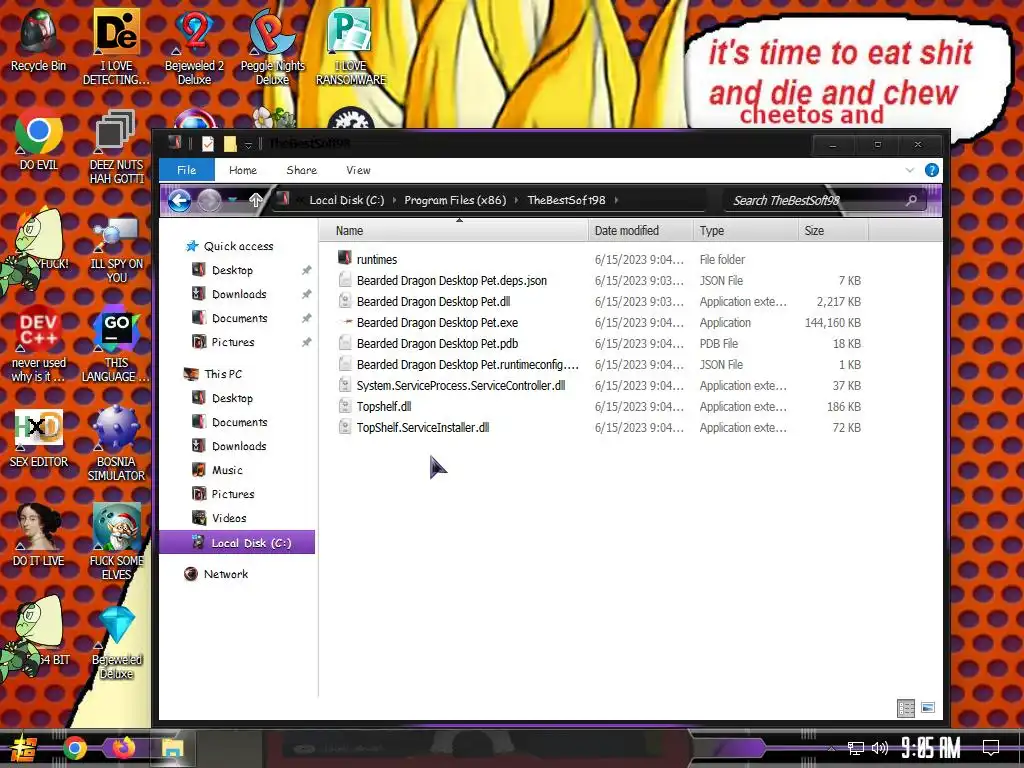Open 'BOSNIA SIMULATOR' desktop shortcut
1024x768 pixels.
pyautogui.click(x=116, y=444)
